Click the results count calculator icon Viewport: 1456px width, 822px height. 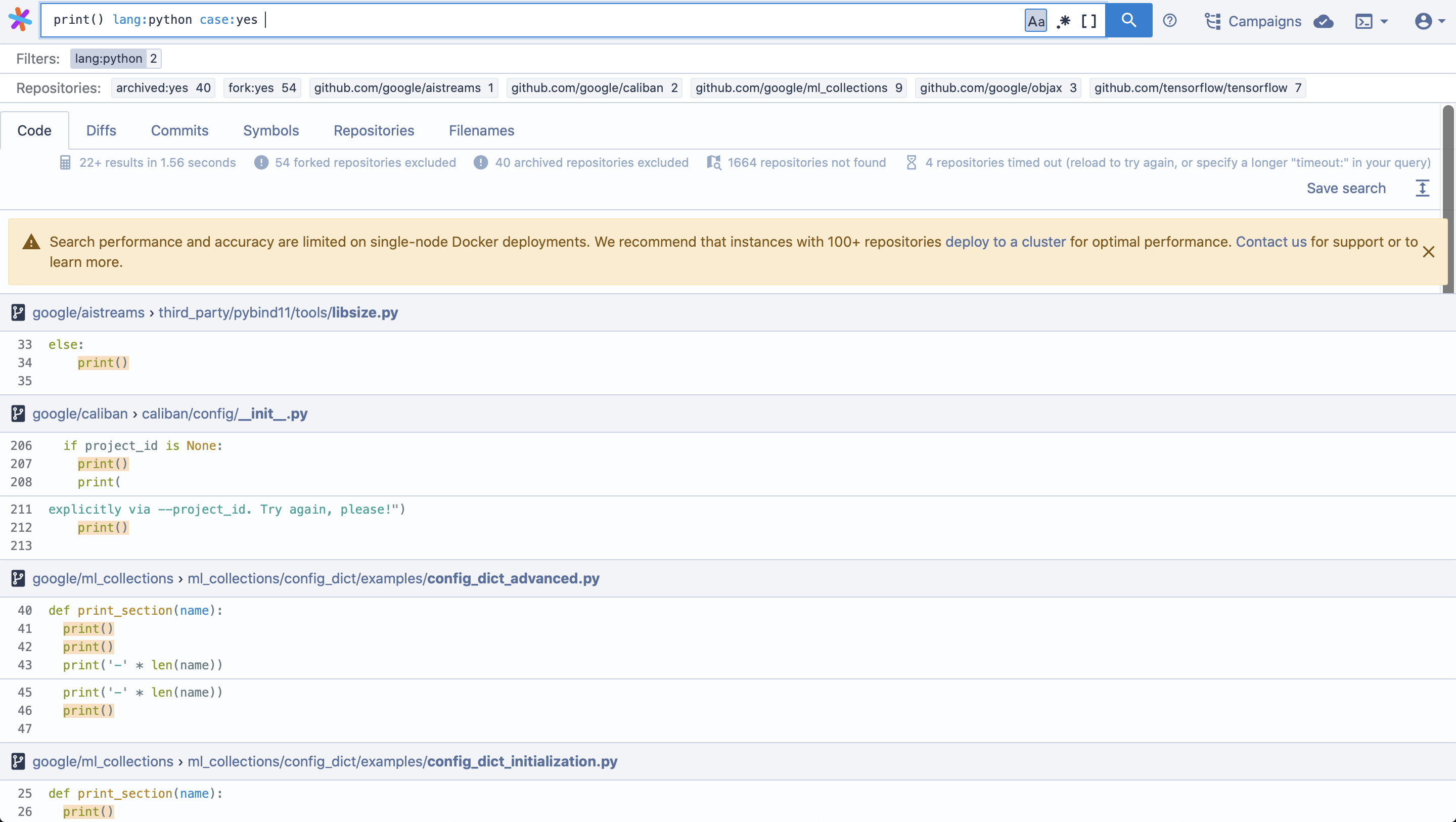click(x=65, y=163)
